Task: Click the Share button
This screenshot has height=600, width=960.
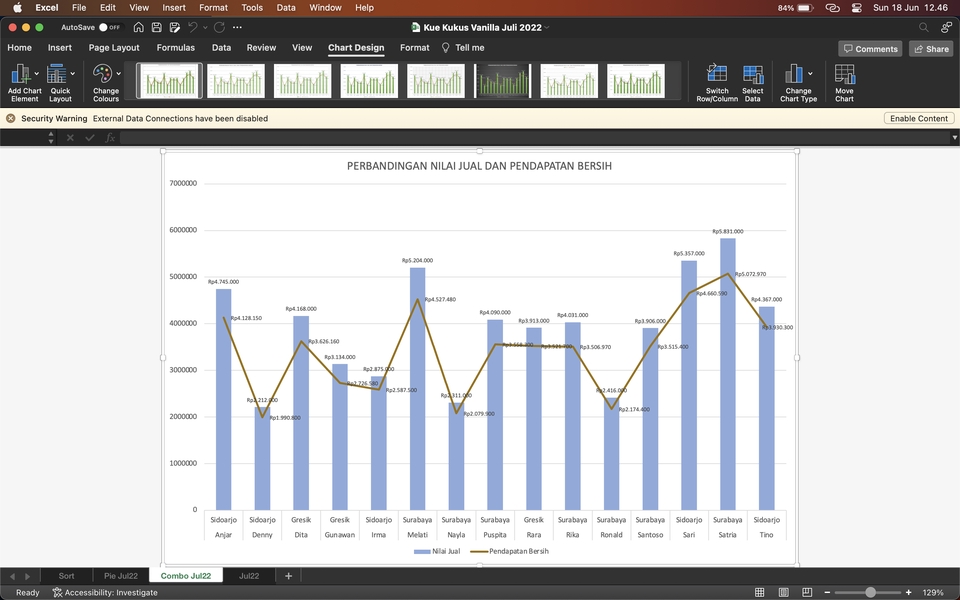Action: tap(931, 48)
